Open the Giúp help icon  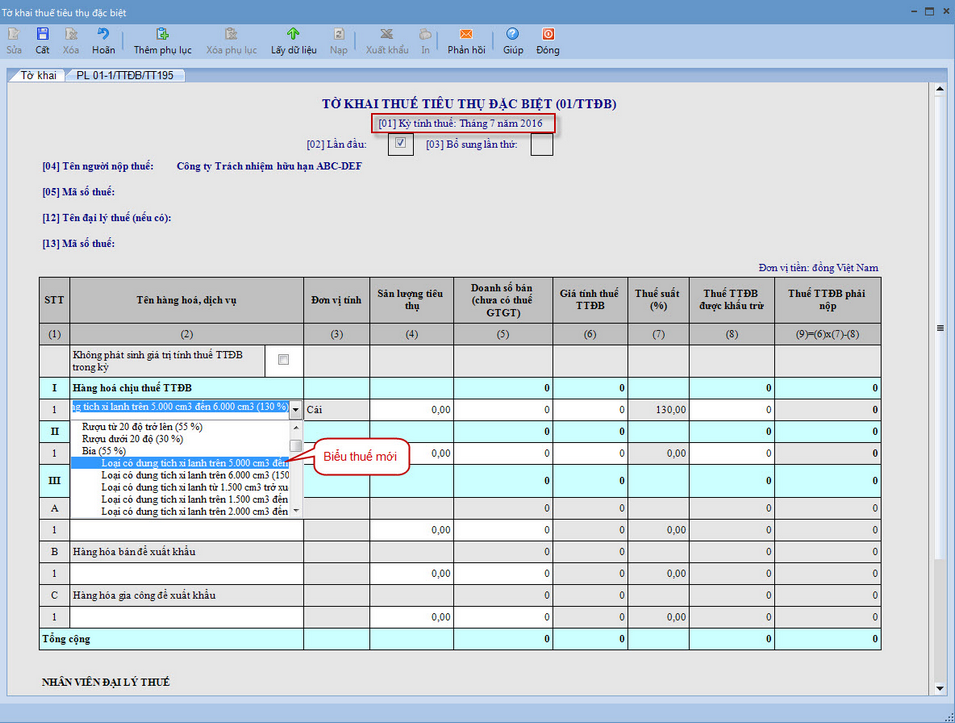513,34
